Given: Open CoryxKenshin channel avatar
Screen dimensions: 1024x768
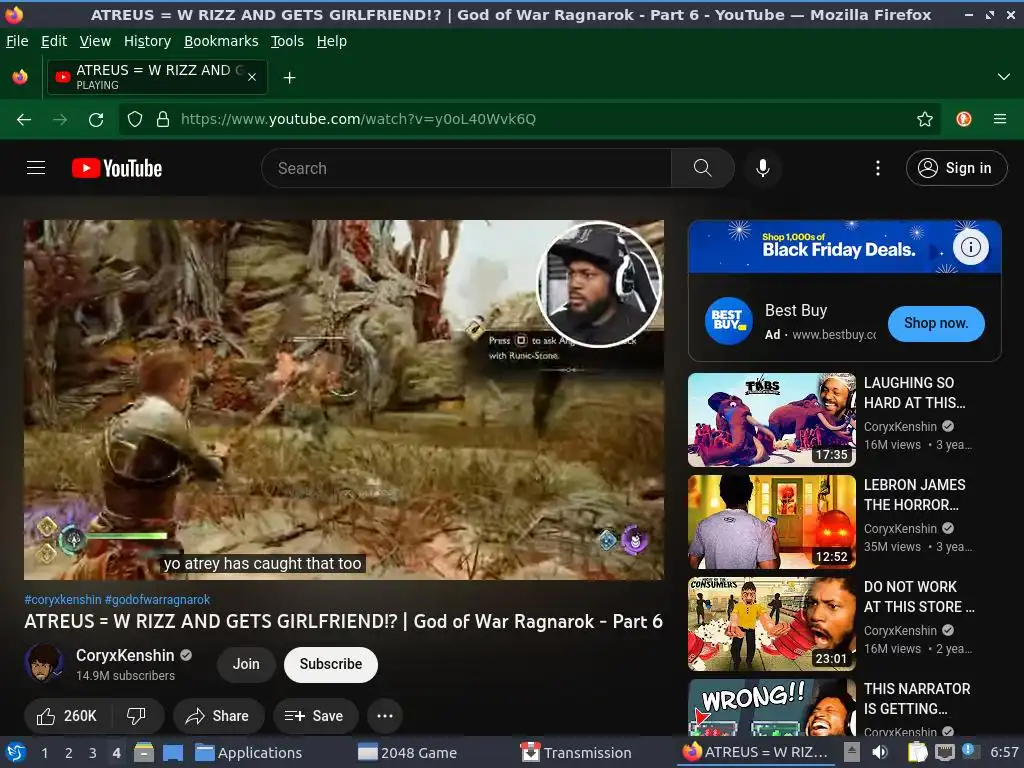Looking at the screenshot, I should [44, 663].
